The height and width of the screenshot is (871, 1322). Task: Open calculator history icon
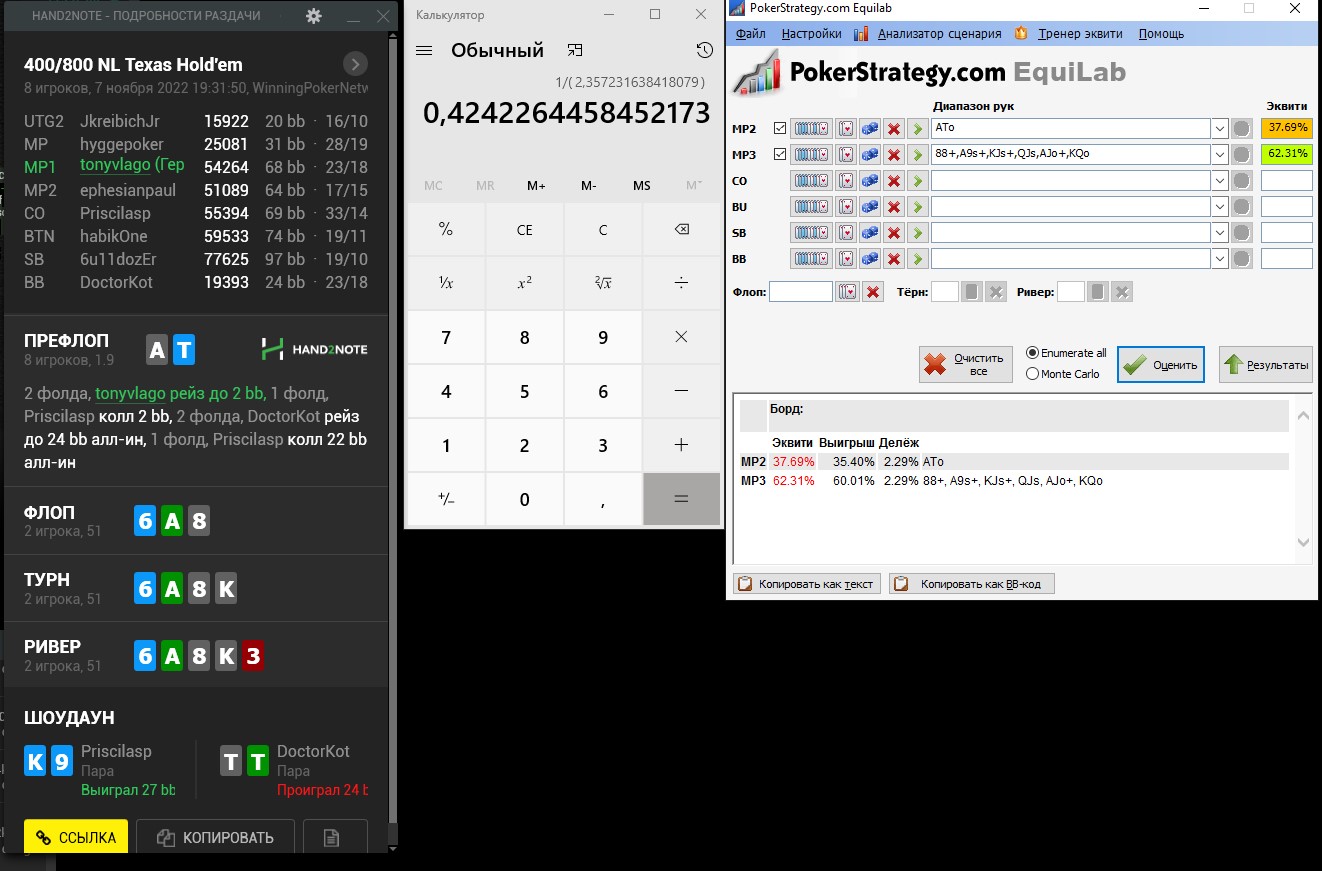[704, 51]
